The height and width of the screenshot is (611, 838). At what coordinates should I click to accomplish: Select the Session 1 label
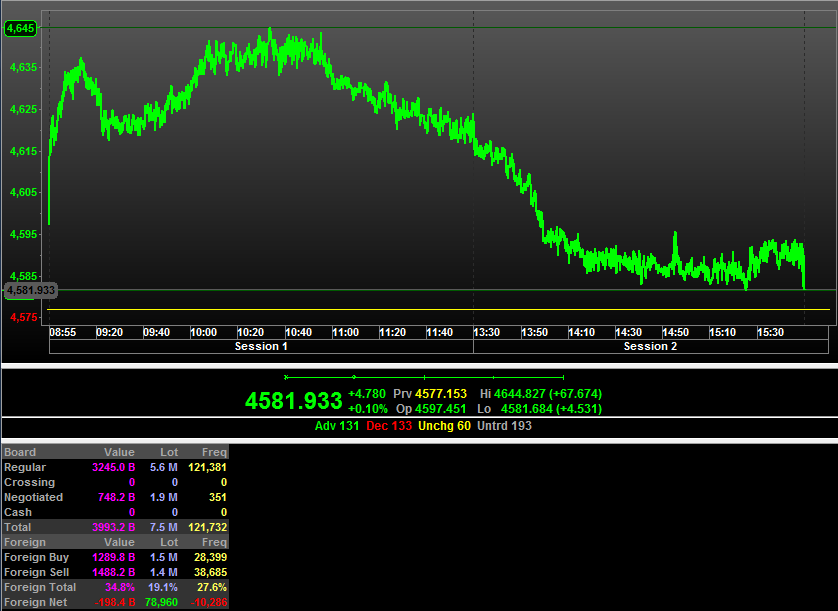coord(261,346)
